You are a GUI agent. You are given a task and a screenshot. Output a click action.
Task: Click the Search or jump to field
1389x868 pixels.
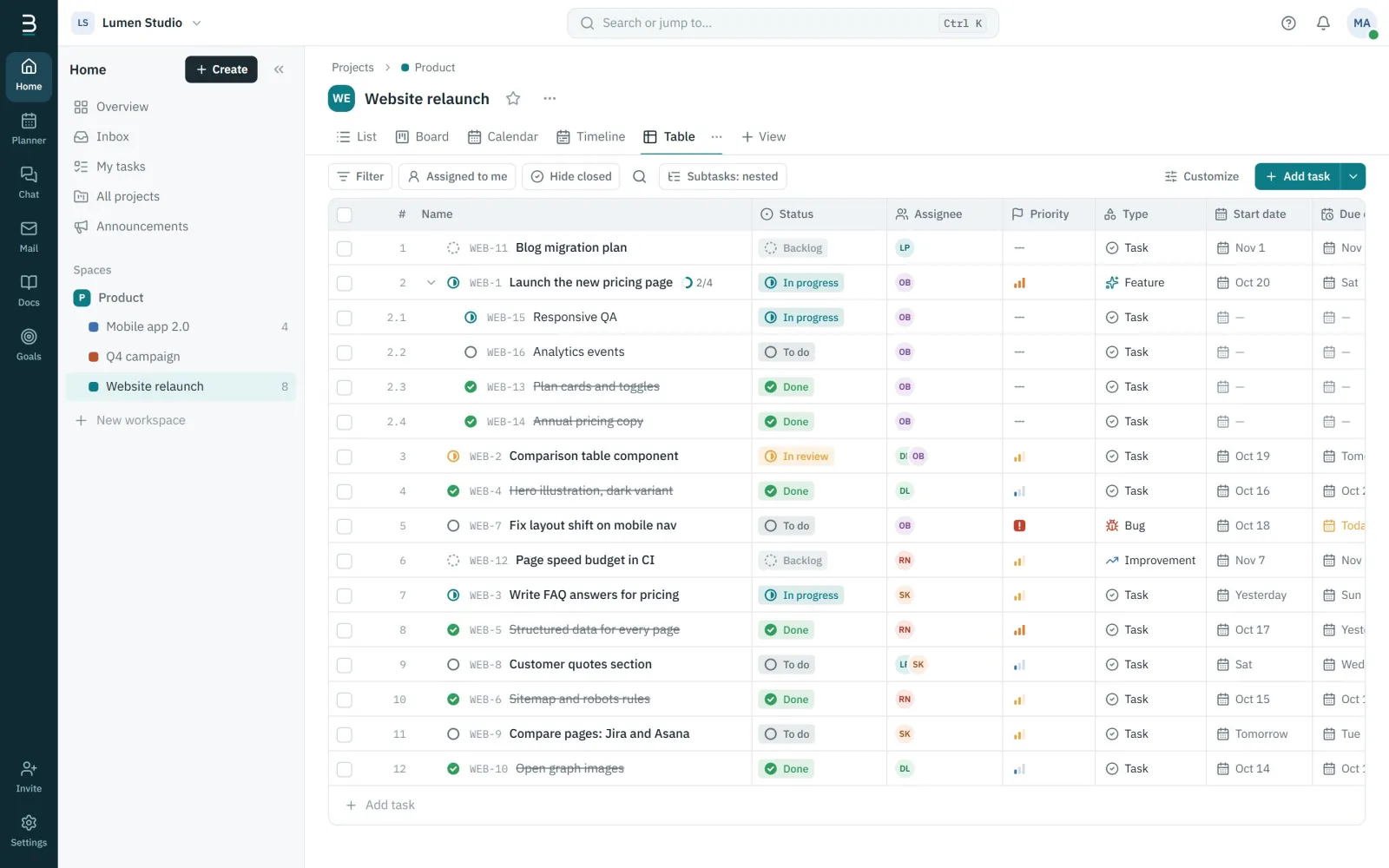tap(783, 23)
